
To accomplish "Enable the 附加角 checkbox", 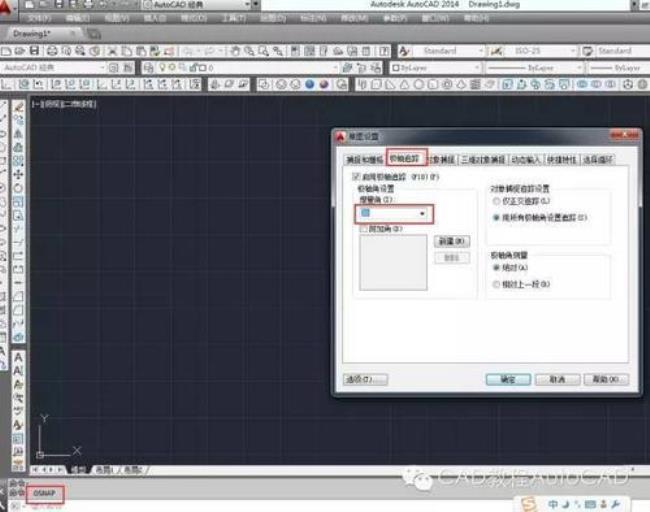I will 364,229.
